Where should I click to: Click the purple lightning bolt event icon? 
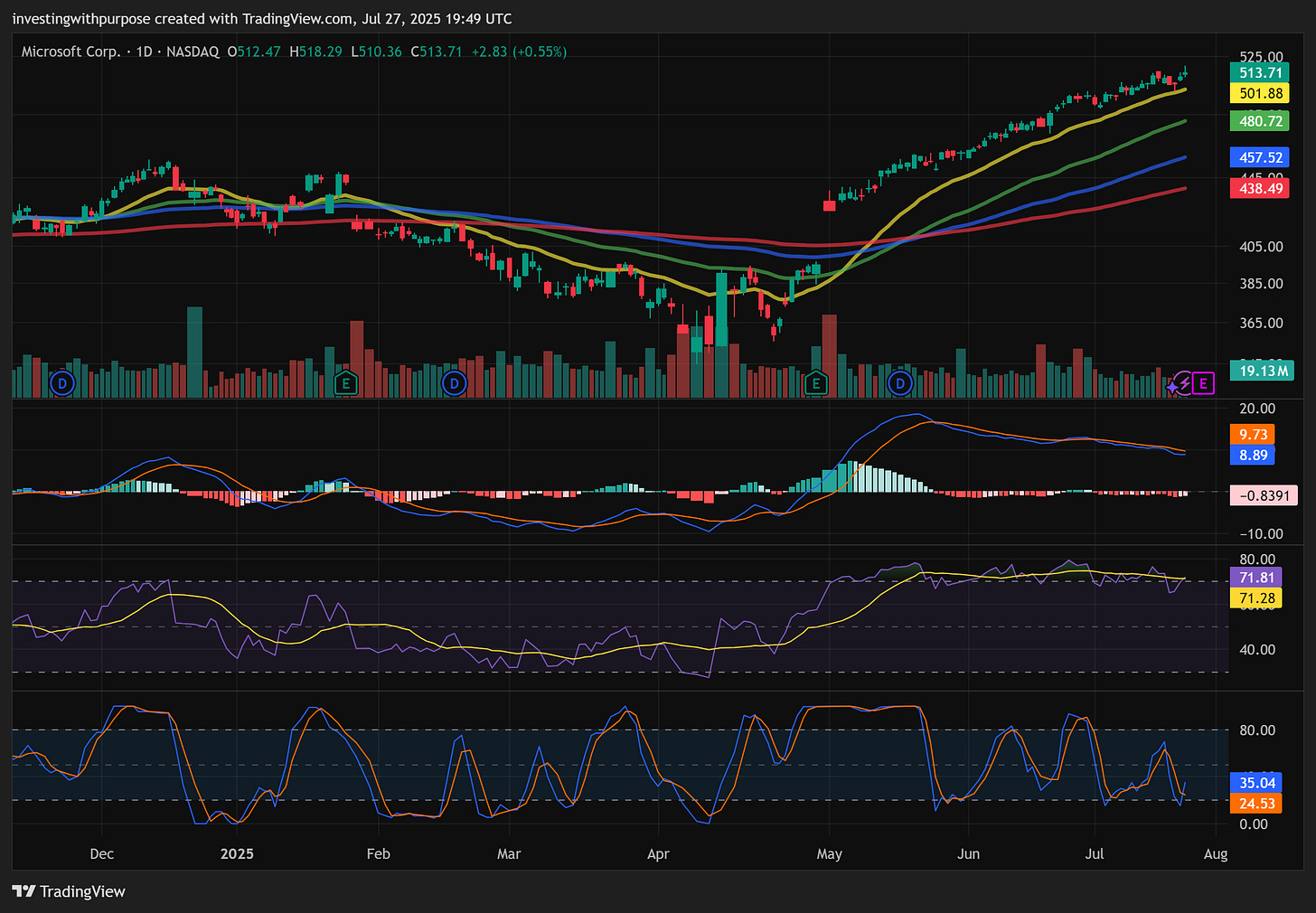[x=1184, y=383]
